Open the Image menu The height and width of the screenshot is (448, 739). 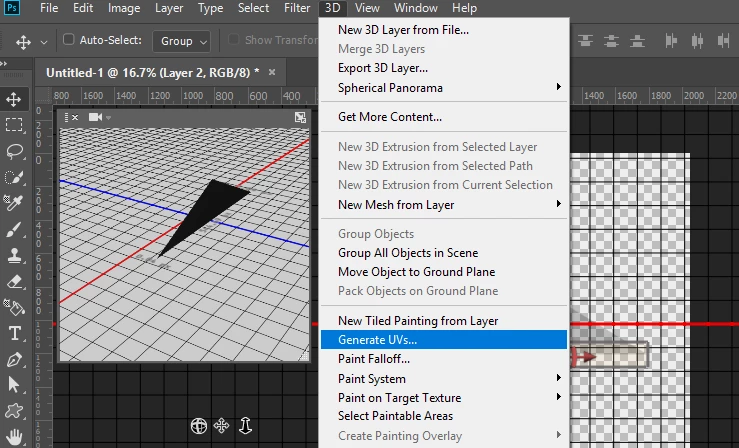point(124,8)
